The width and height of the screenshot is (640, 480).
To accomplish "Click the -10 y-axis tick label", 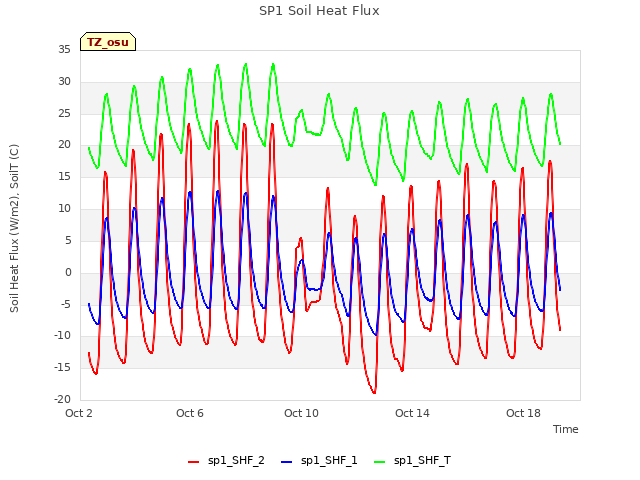I will [x=62, y=336].
